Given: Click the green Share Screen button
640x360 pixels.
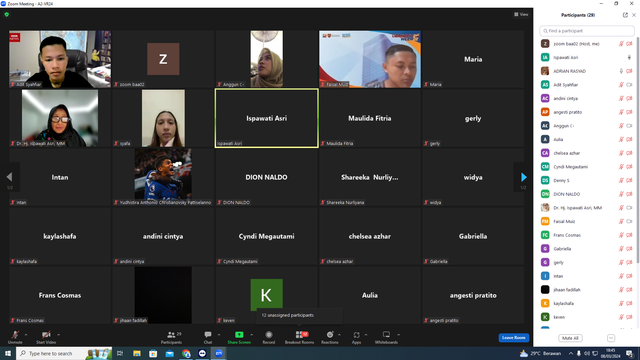Looking at the screenshot, I should coord(239,337).
